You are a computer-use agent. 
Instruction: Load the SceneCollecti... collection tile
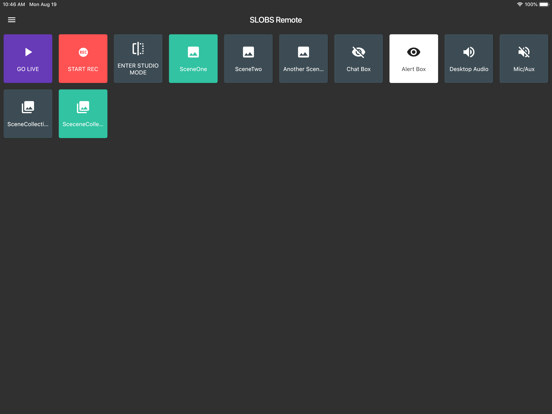pos(28,113)
